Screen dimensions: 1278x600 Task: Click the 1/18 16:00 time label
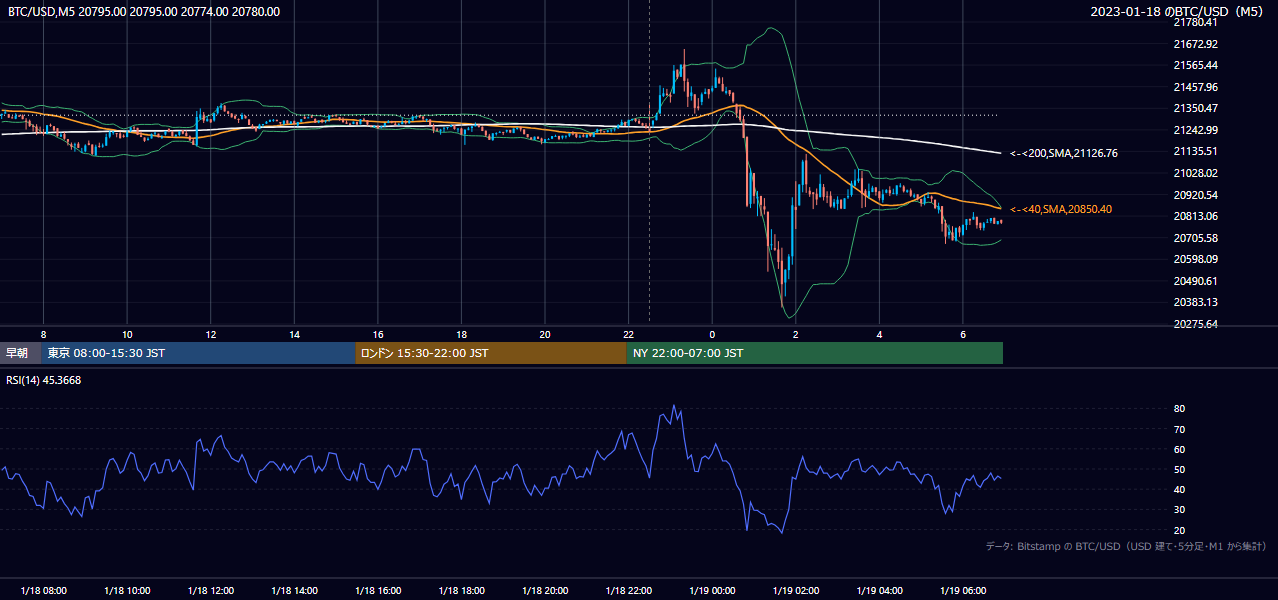pos(377,591)
